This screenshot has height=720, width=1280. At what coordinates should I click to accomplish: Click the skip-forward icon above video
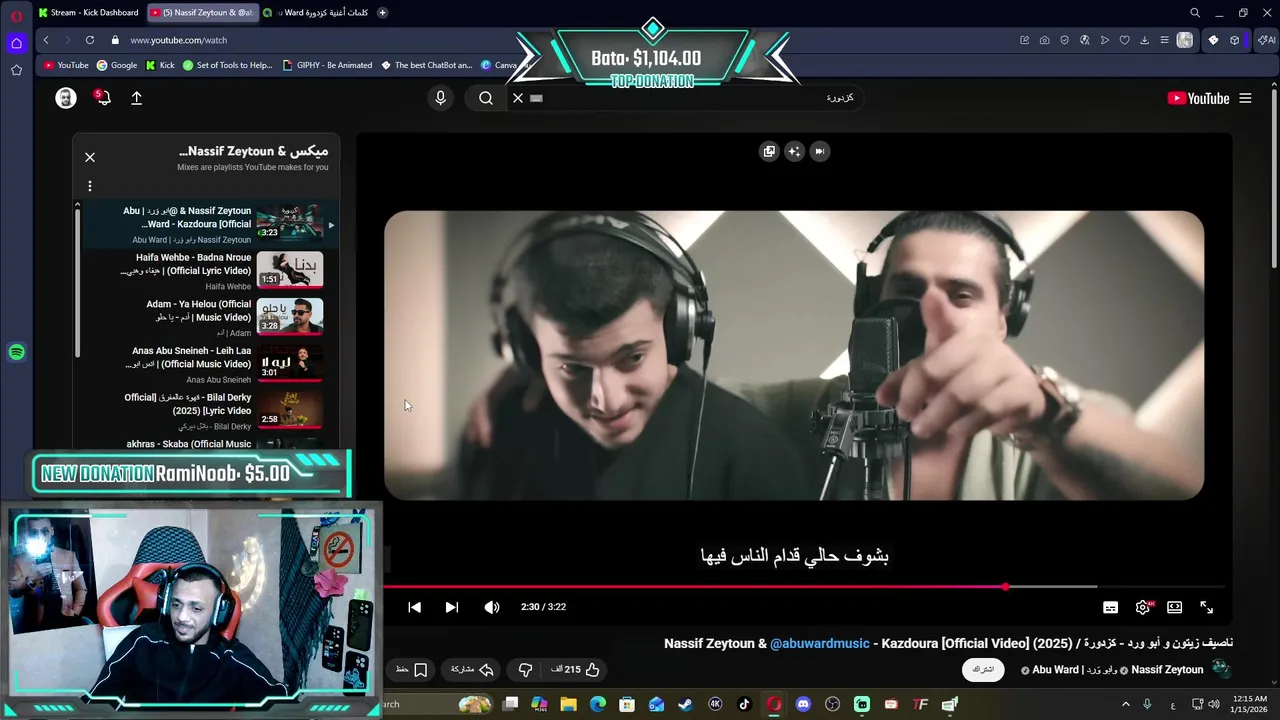coord(819,151)
